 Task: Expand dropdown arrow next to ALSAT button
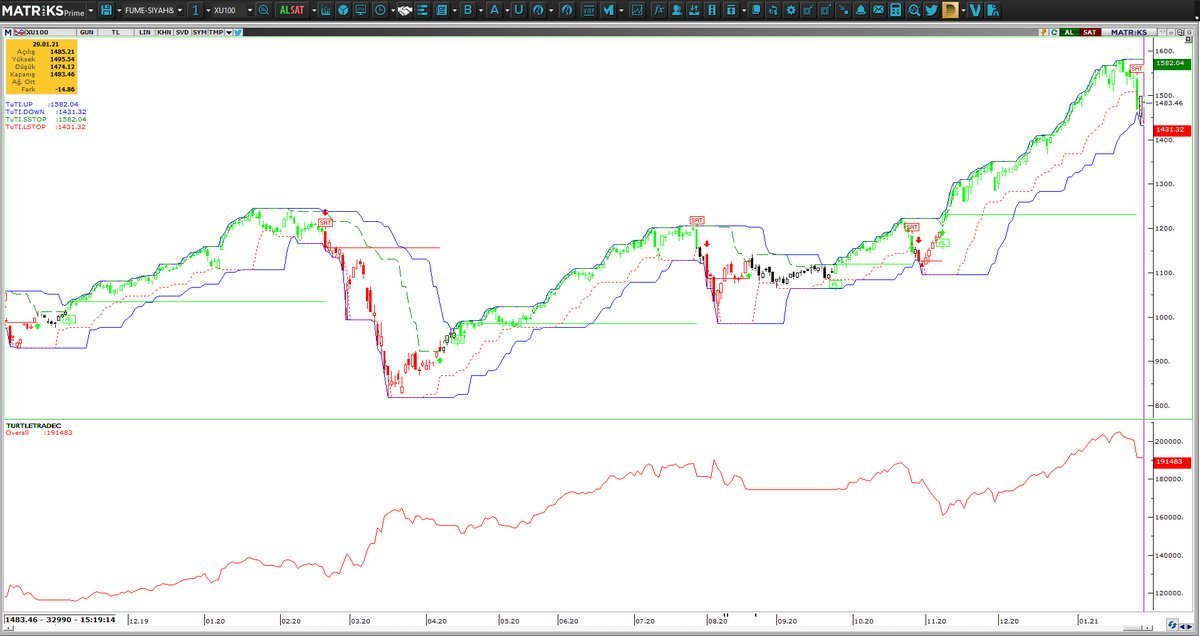(x=314, y=10)
